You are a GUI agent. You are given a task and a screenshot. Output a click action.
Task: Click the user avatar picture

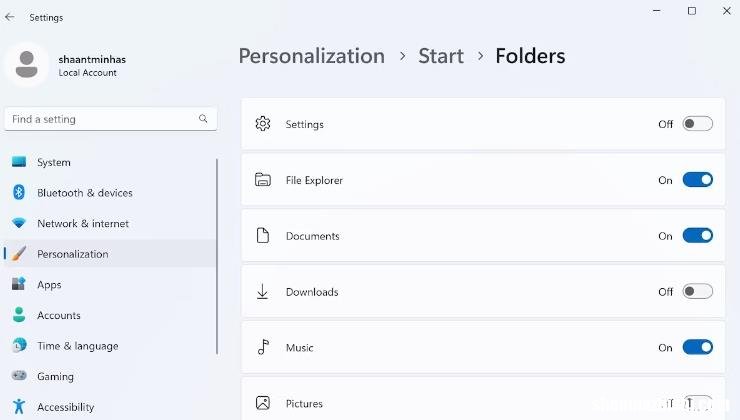(x=26, y=65)
